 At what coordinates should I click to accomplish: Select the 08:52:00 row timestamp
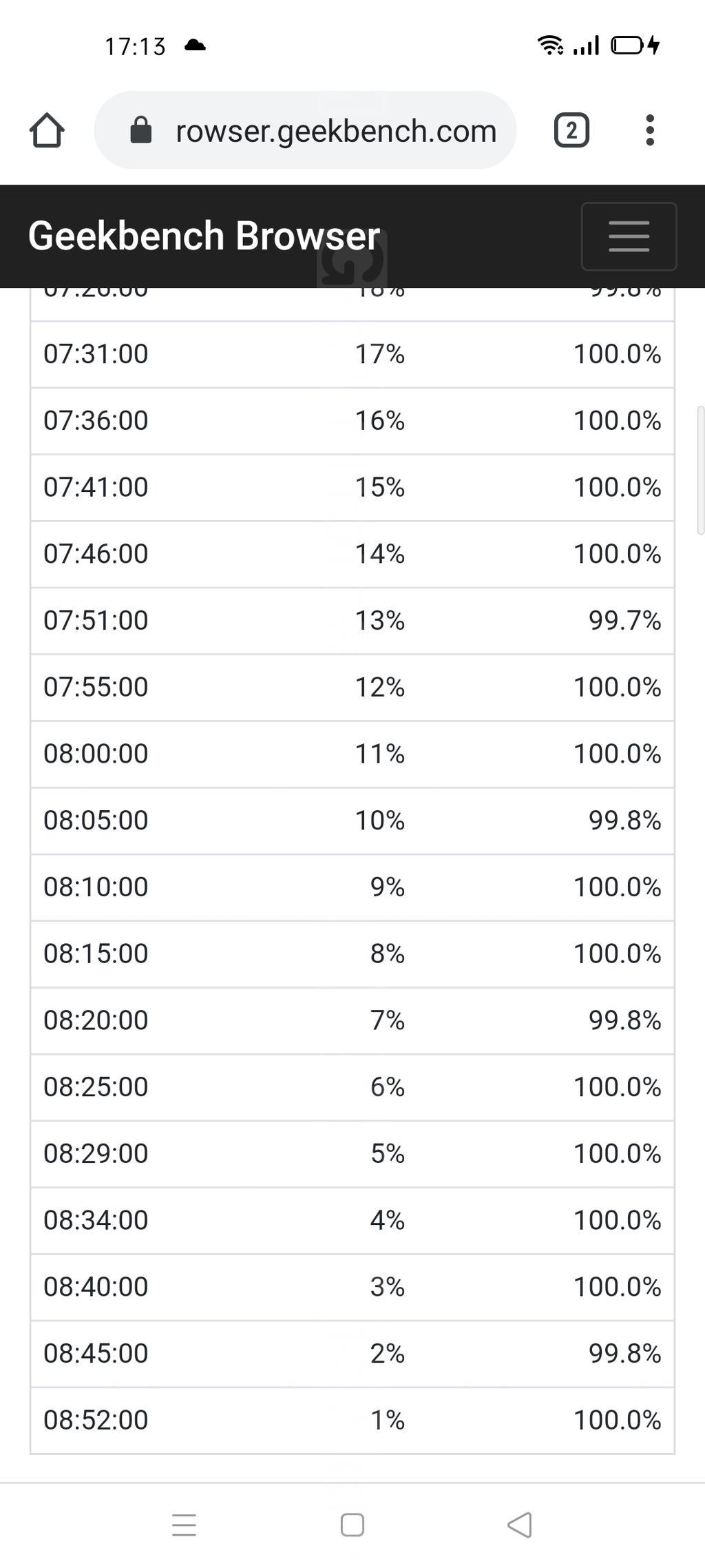pos(96,1420)
